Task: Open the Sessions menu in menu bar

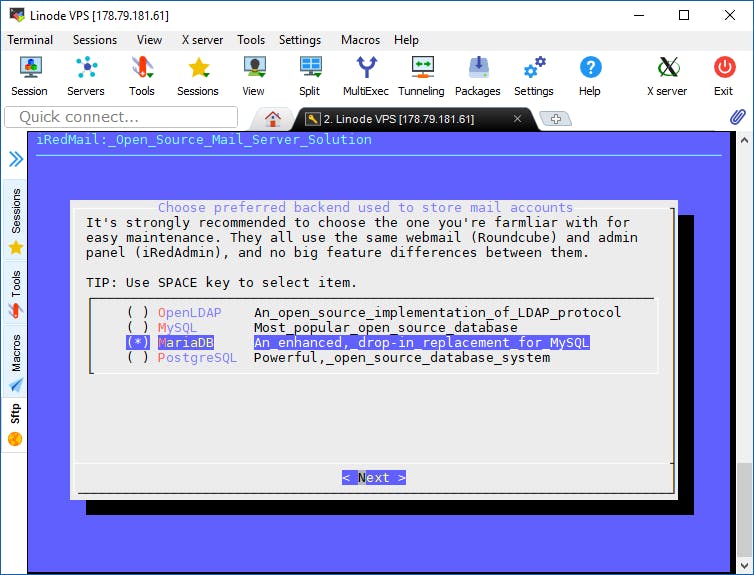Action: tap(95, 40)
